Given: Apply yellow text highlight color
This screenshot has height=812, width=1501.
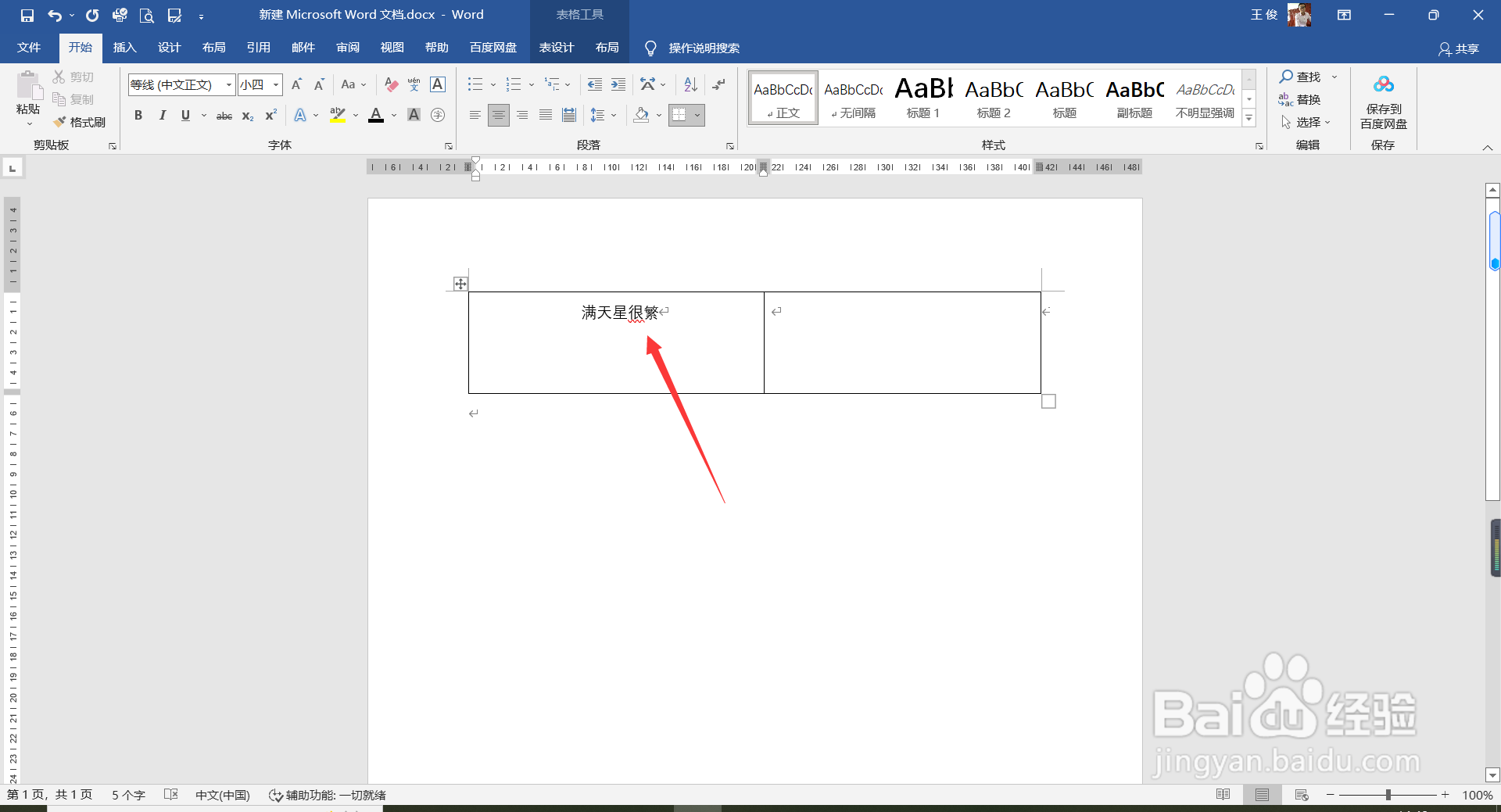Looking at the screenshot, I should (x=338, y=116).
